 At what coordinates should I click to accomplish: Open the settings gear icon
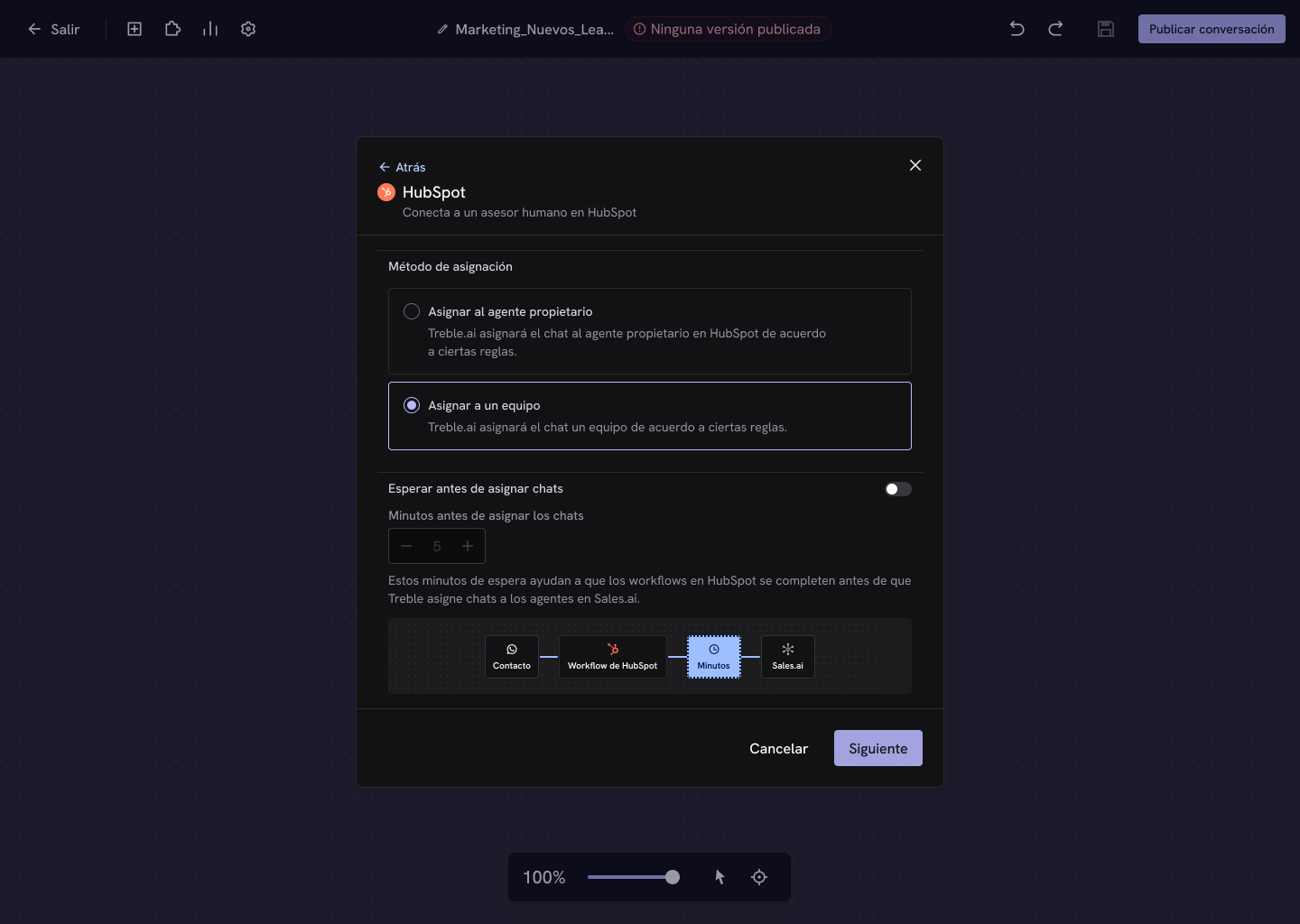click(x=248, y=29)
